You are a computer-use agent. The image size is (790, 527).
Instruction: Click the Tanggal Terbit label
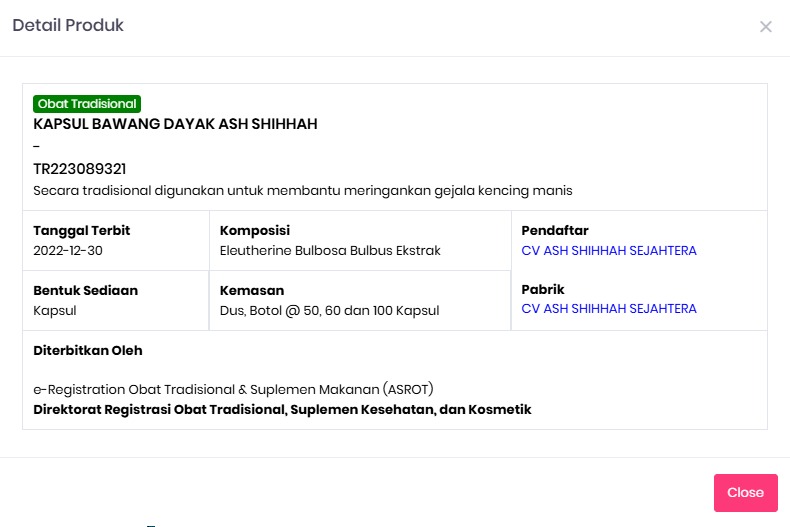coord(82,231)
